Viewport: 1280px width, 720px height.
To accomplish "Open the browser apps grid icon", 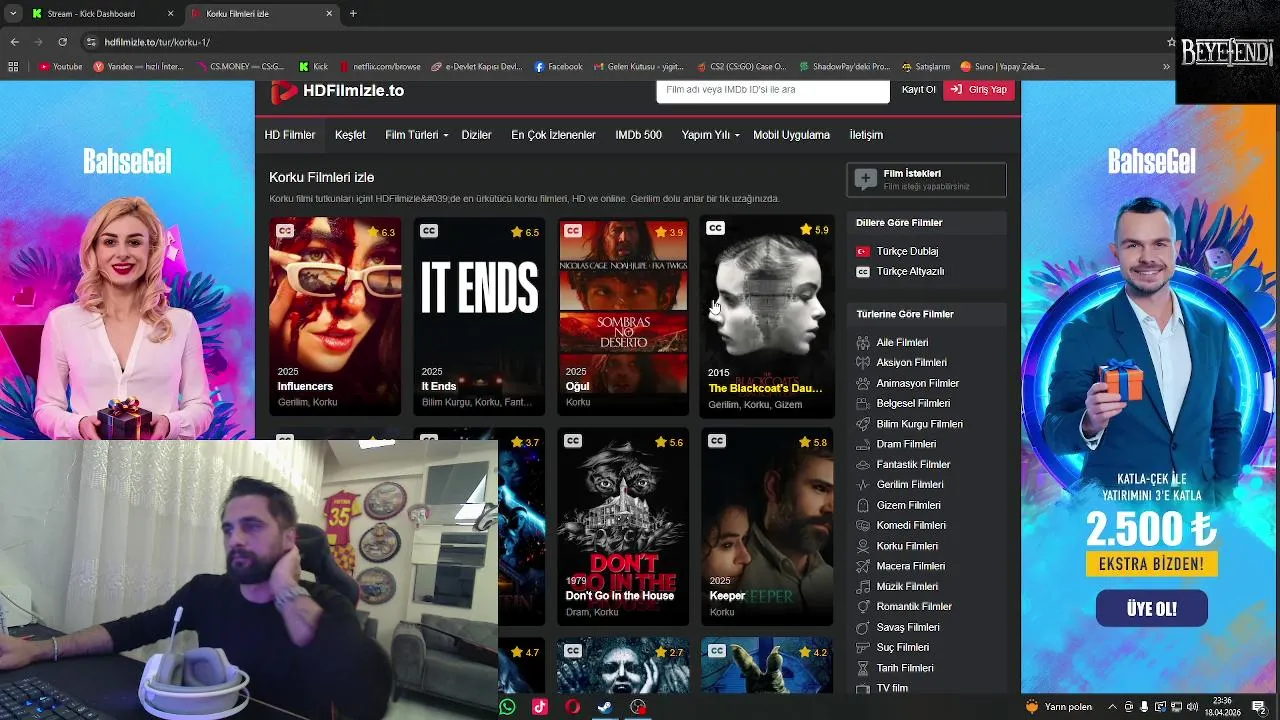I will pyautogui.click(x=13, y=67).
